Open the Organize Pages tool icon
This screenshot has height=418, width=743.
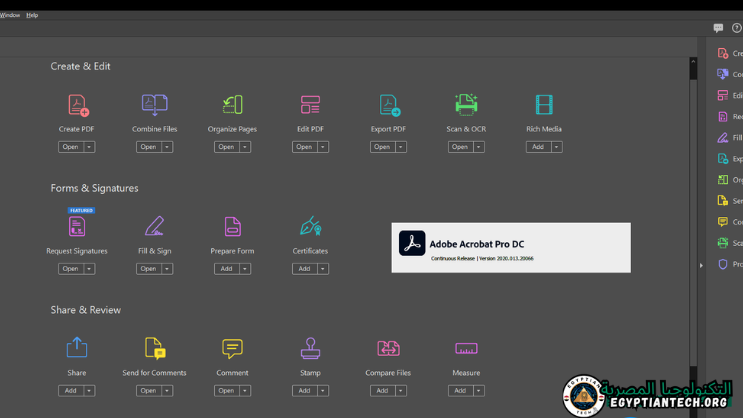[233, 105]
